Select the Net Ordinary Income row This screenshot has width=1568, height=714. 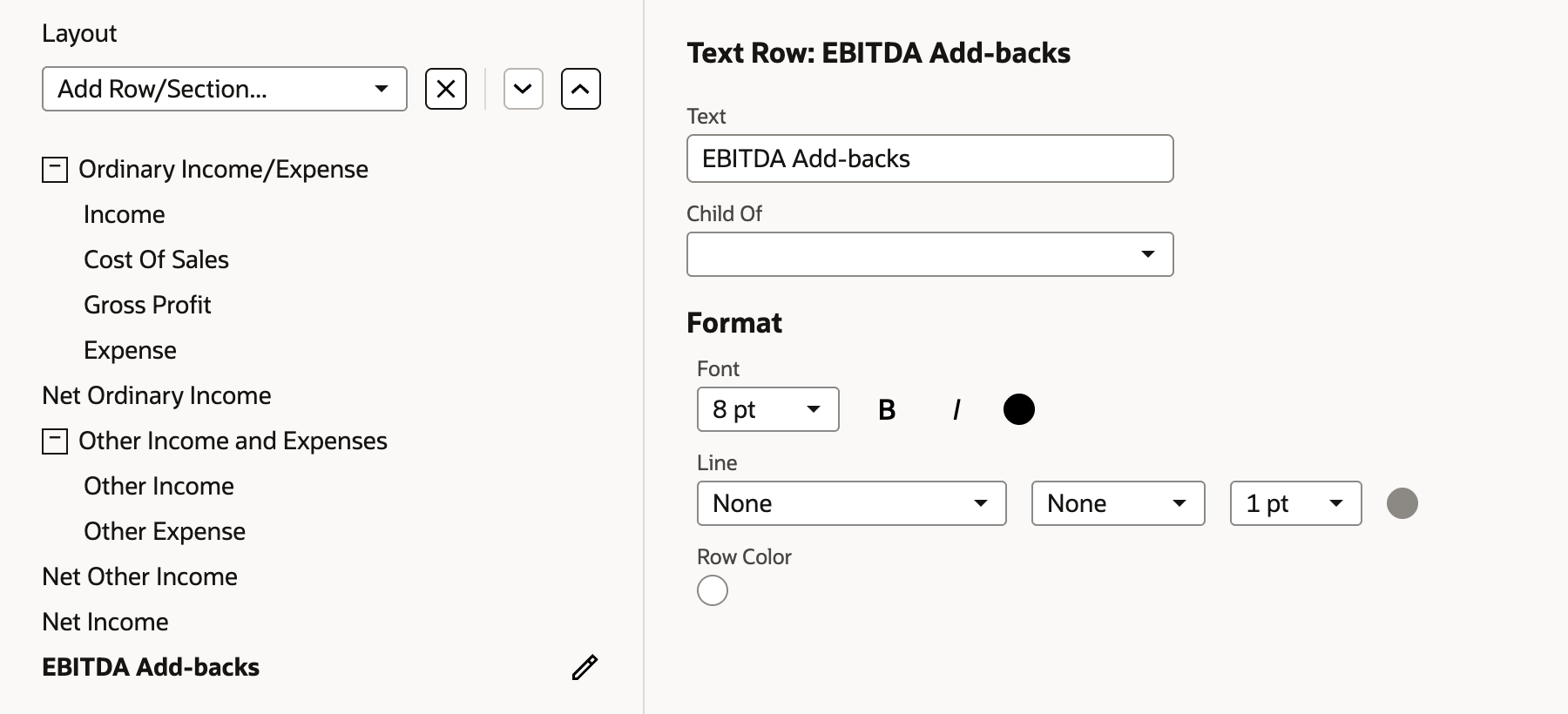pos(157,395)
